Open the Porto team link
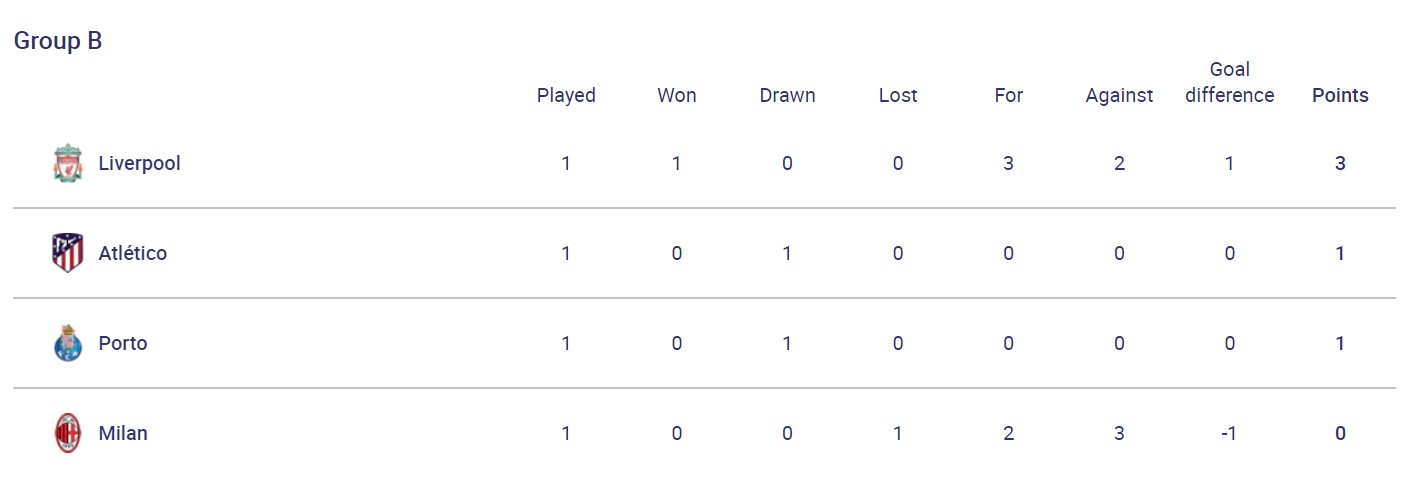 point(123,343)
